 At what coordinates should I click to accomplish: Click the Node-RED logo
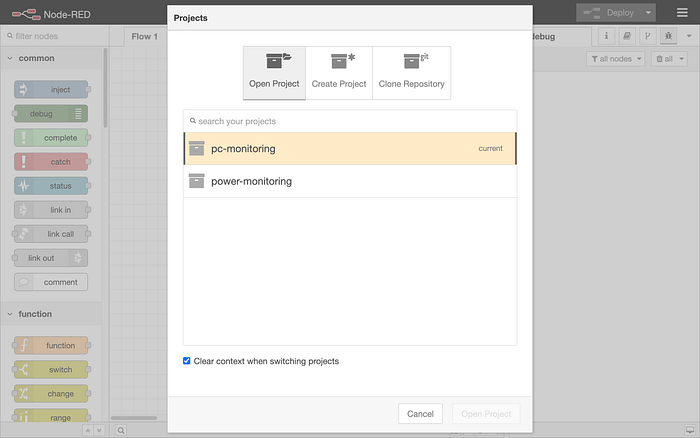click(x=51, y=14)
